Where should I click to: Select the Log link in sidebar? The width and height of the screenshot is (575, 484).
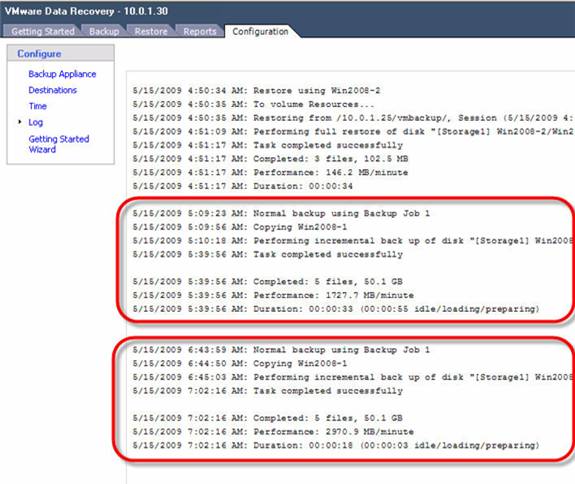coord(36,122)
